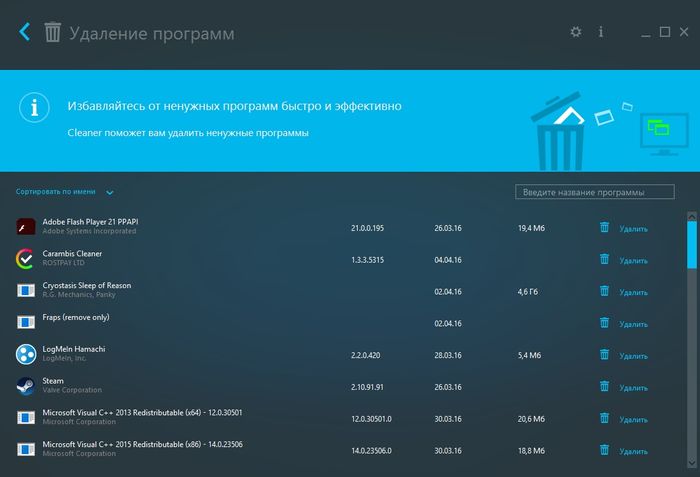Click size value '4,6 Гб'

528,292
